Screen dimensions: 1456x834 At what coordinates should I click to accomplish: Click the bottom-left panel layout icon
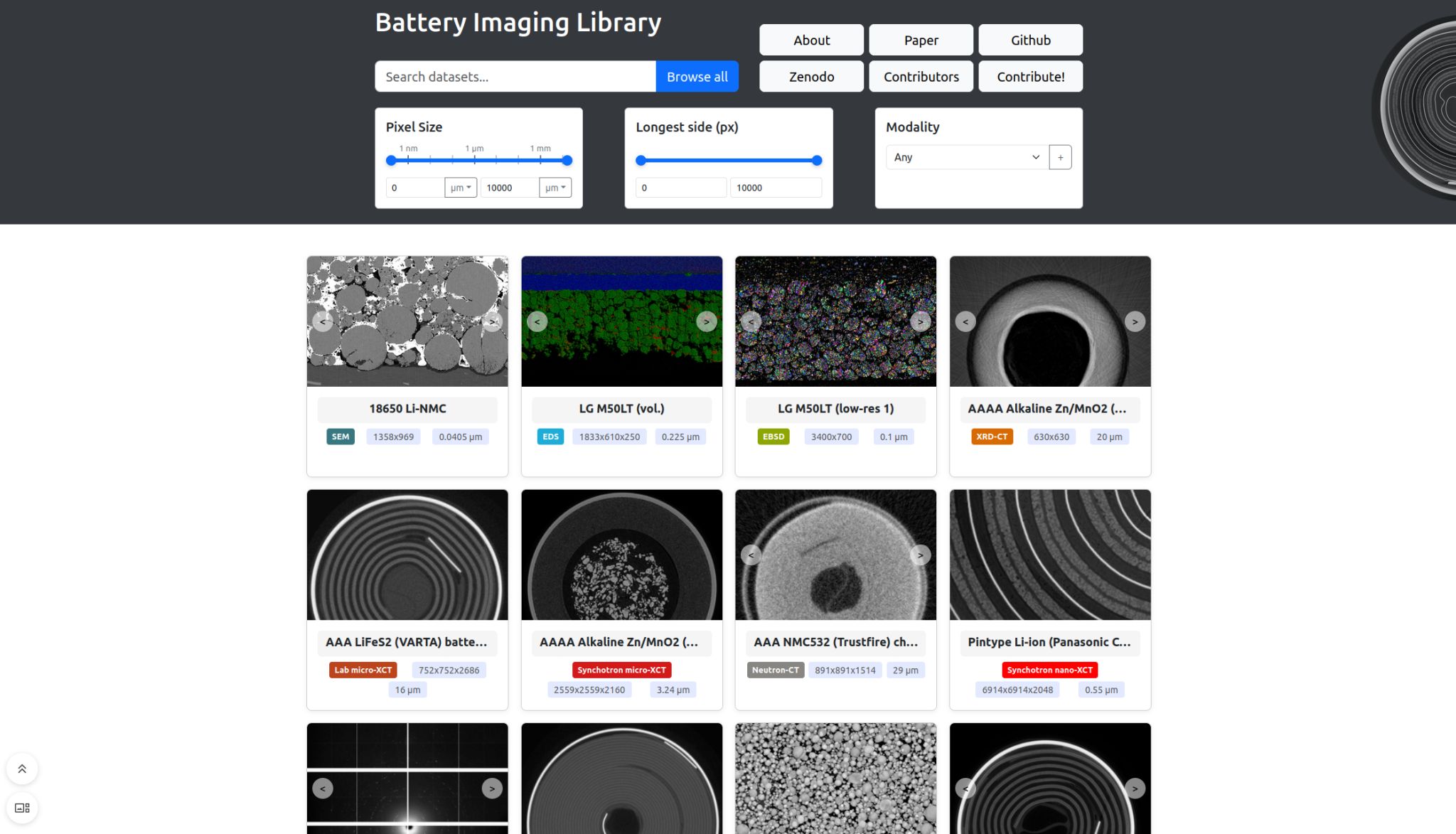click(22, 808)
